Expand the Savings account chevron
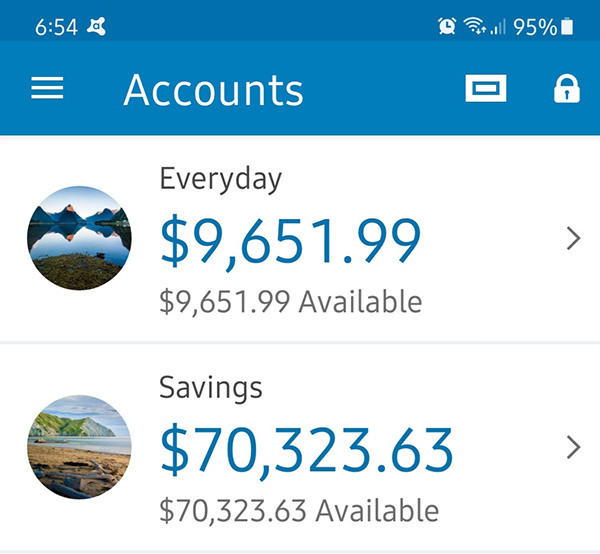 pos(573,447)
